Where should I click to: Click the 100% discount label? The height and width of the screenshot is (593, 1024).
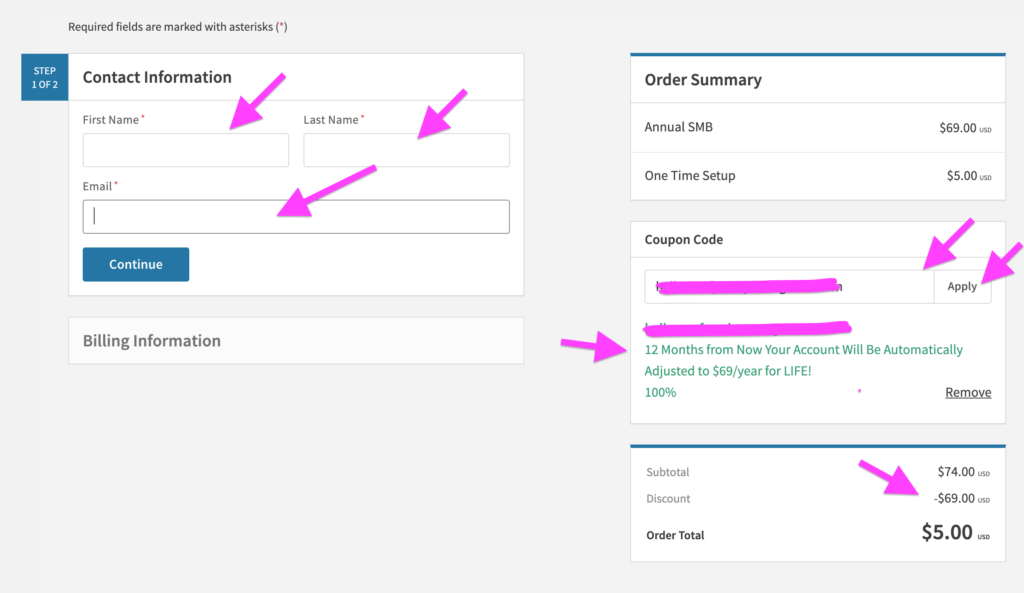coord(660,393)
